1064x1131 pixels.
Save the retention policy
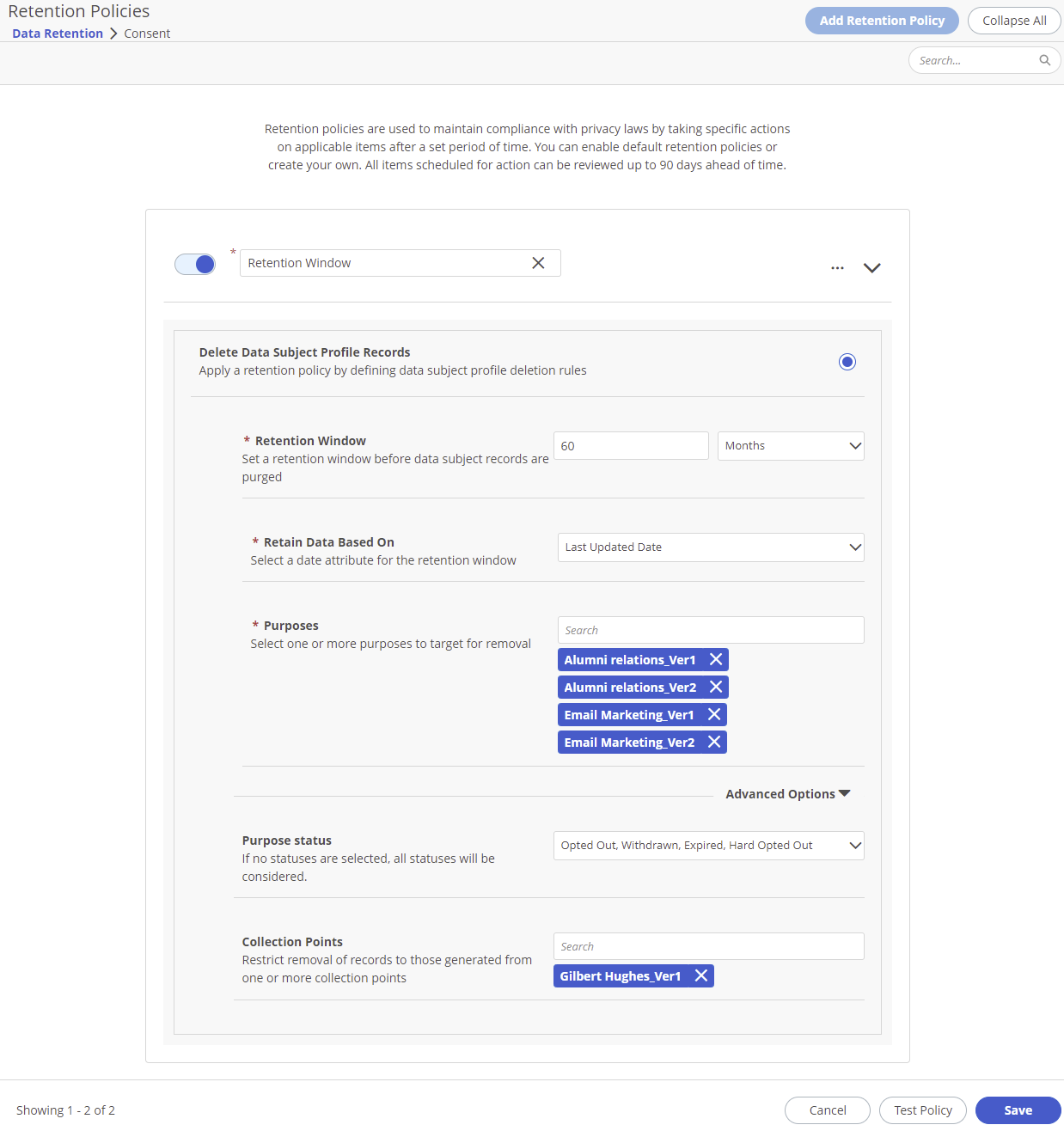(1017, 1110)
